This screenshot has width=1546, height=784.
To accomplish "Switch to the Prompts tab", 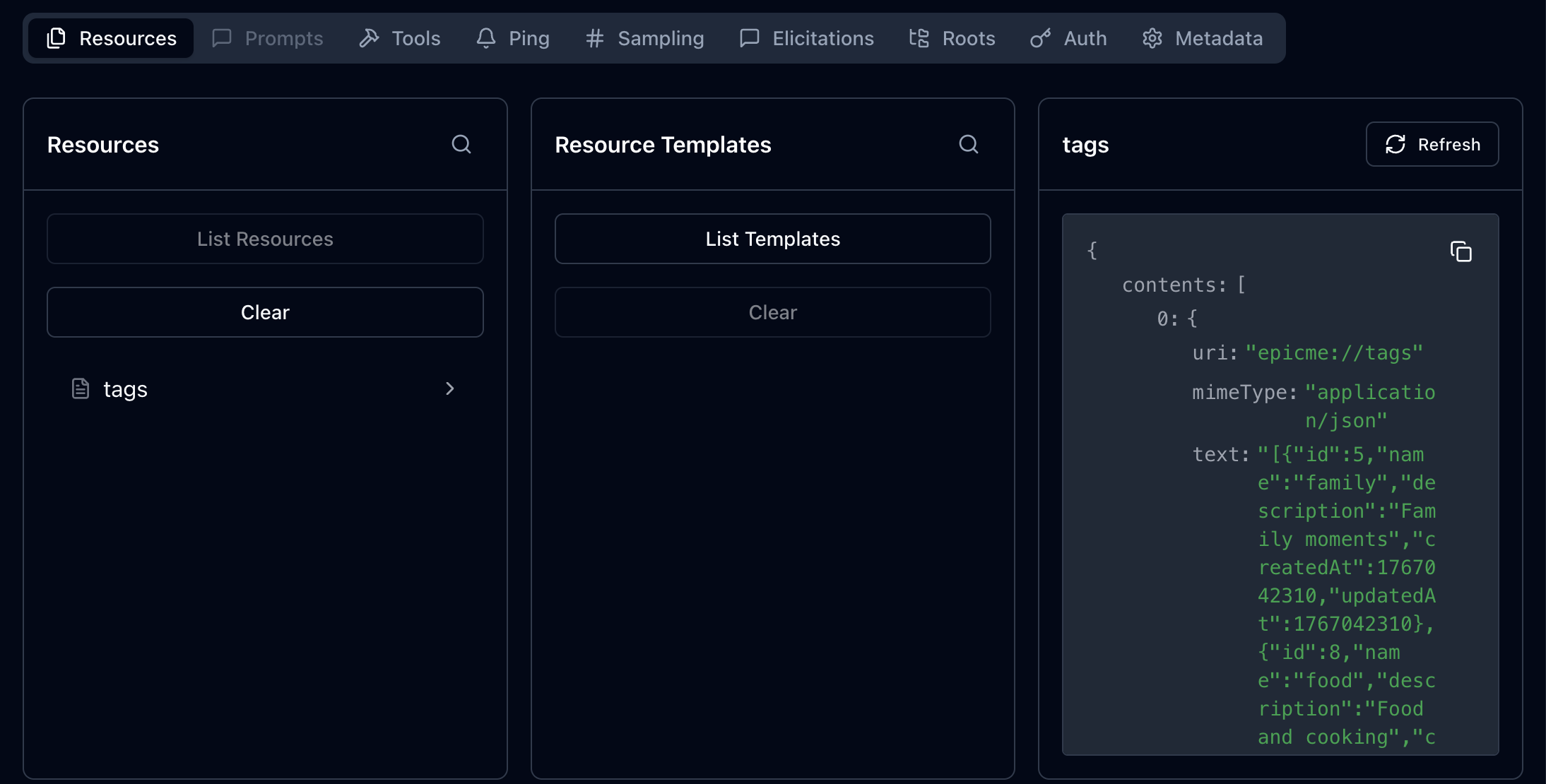I will [268, 38].
